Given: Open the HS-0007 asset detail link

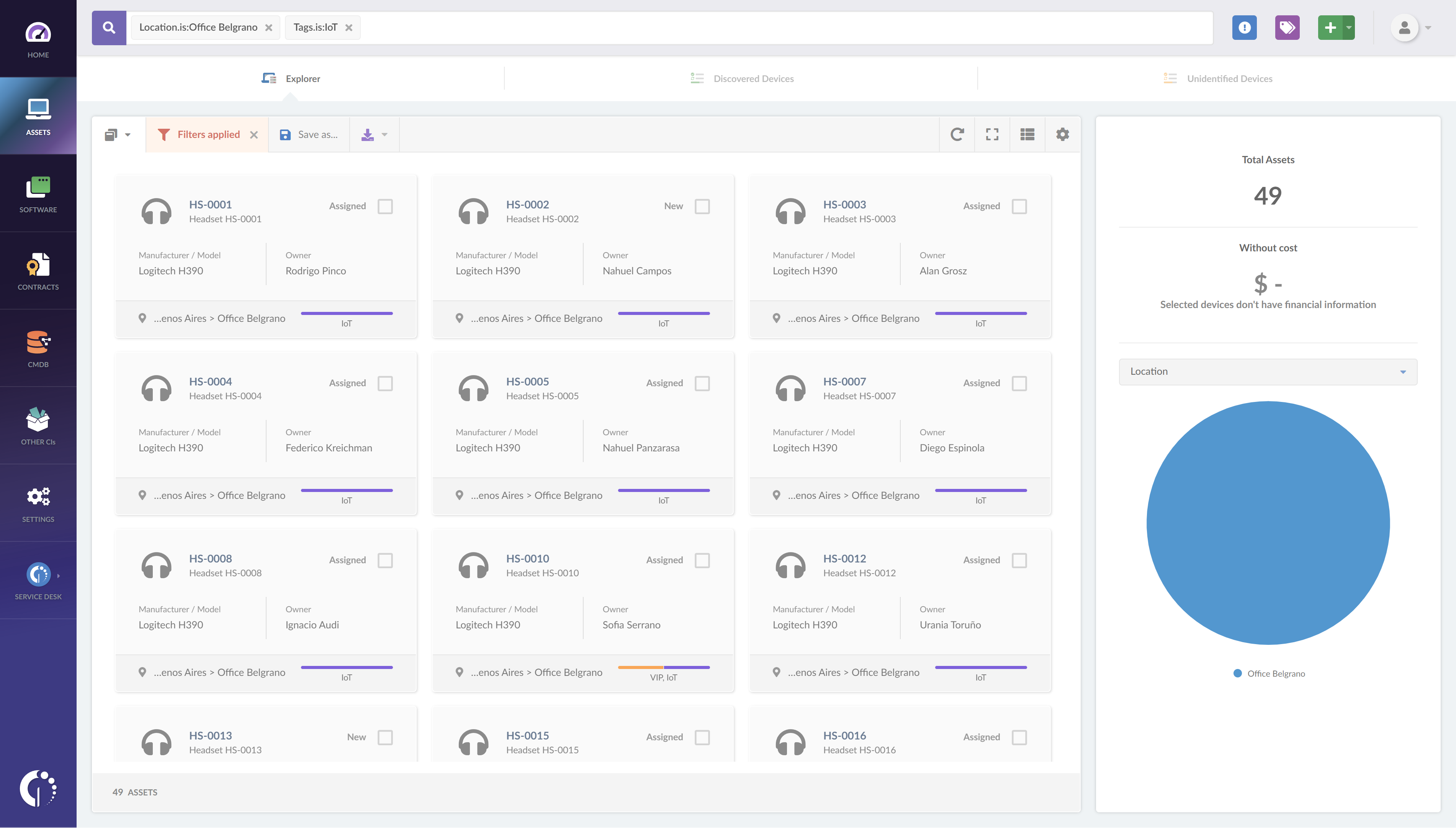Looking at the screenshot, I should coord(844,382).
